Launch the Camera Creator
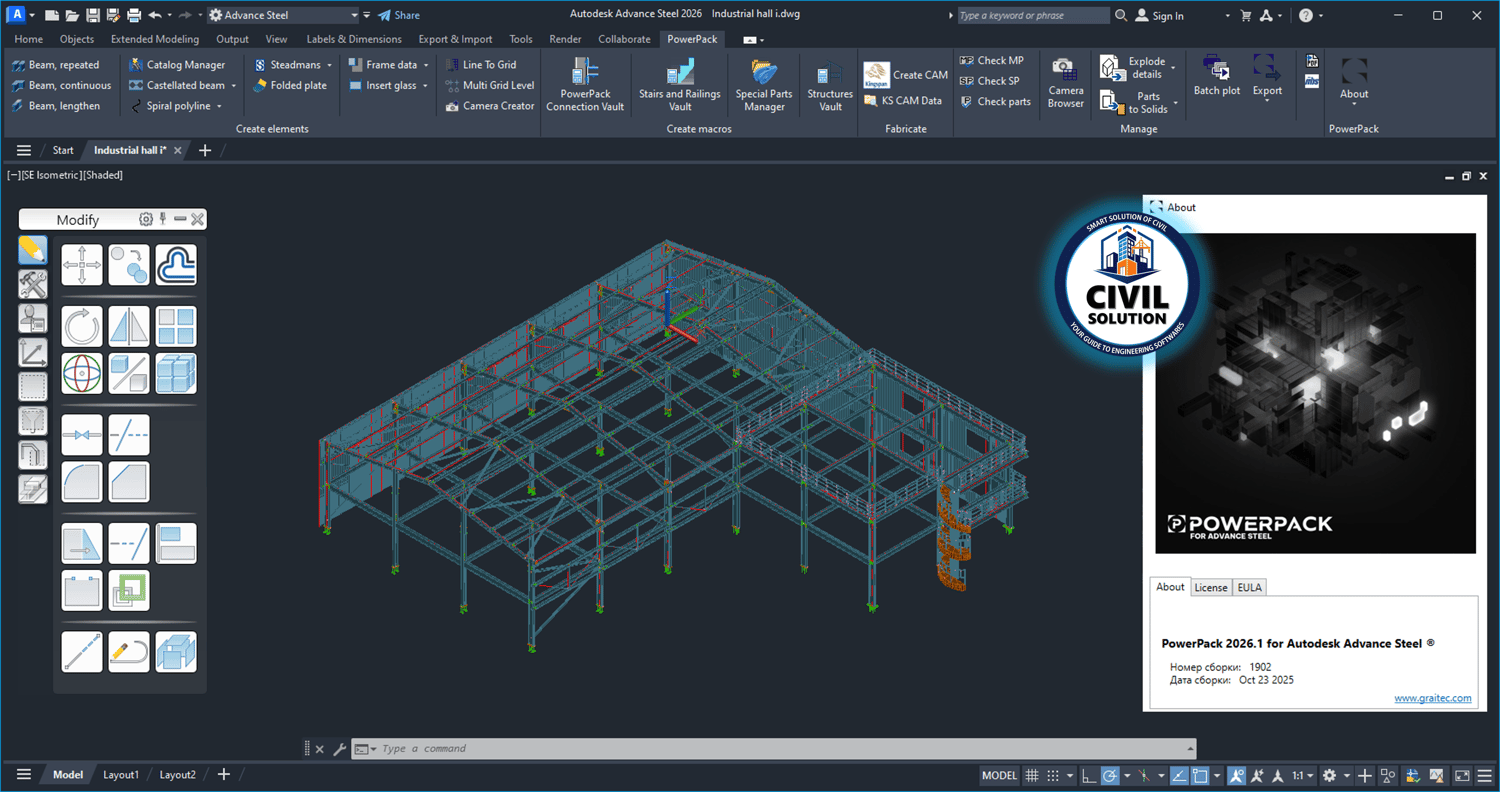Viewport: 1500px width, 792px height. click(x=490, y=106)
